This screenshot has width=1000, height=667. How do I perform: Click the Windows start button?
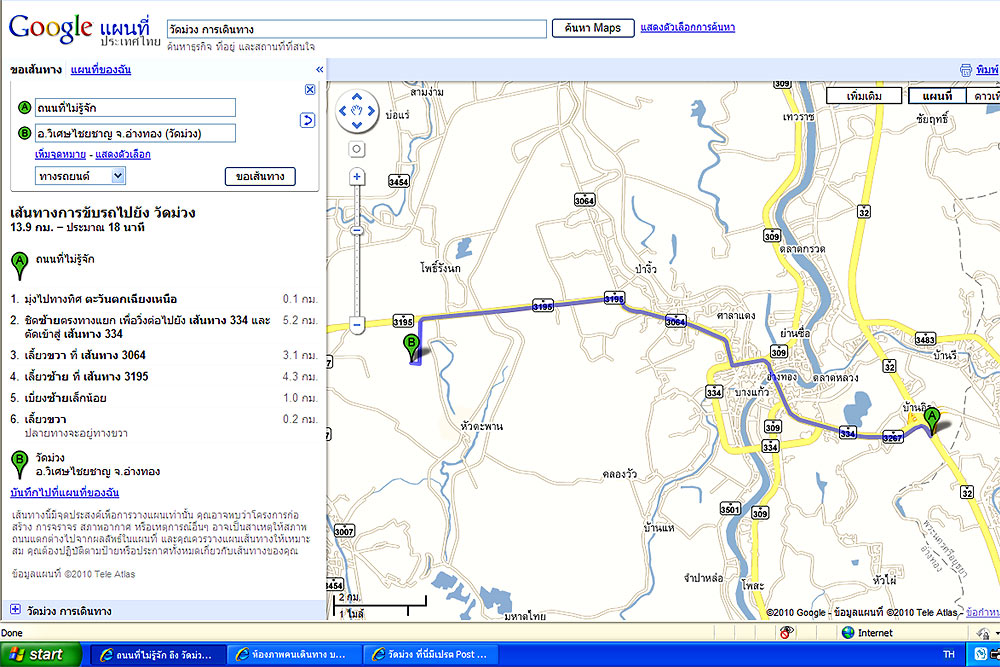click(41, 654)
